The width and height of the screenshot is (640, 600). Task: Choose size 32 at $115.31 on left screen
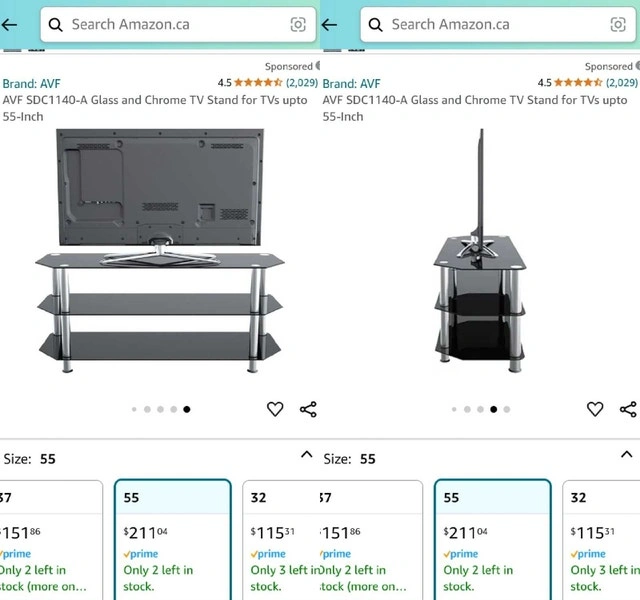click(281, 540)
